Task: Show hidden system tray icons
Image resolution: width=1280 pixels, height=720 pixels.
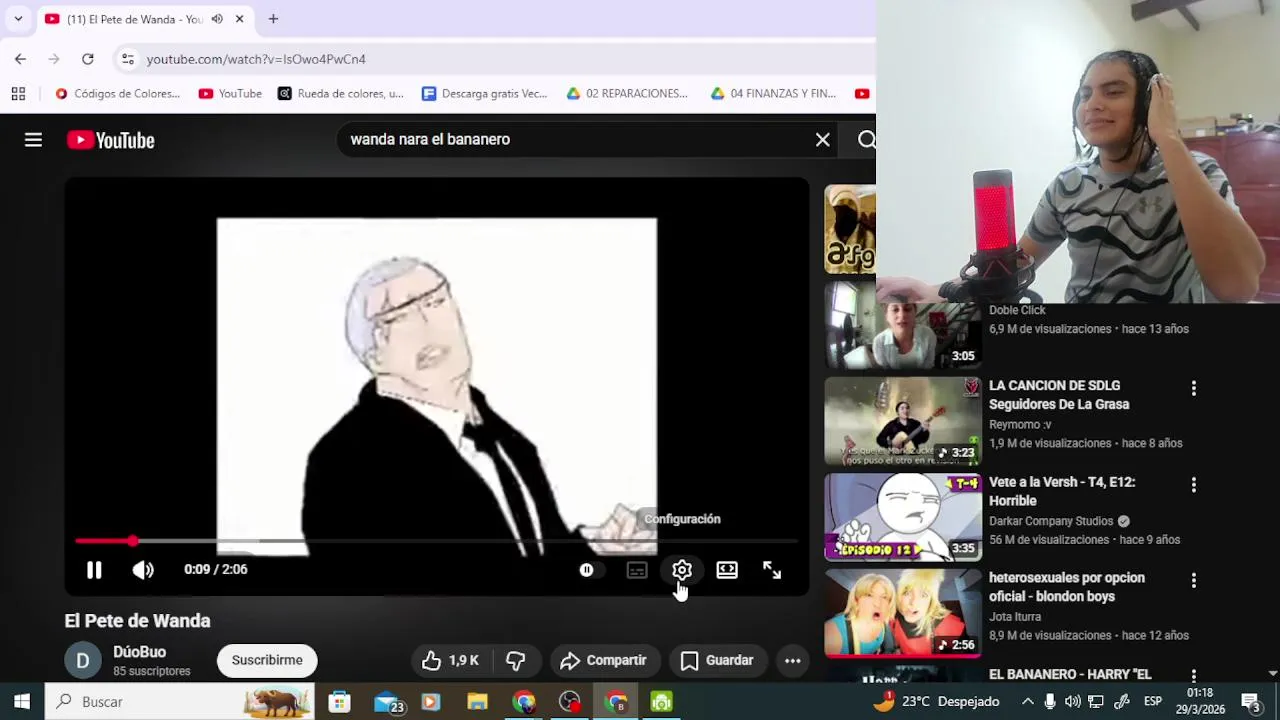Action: (x=1027, y=702)
